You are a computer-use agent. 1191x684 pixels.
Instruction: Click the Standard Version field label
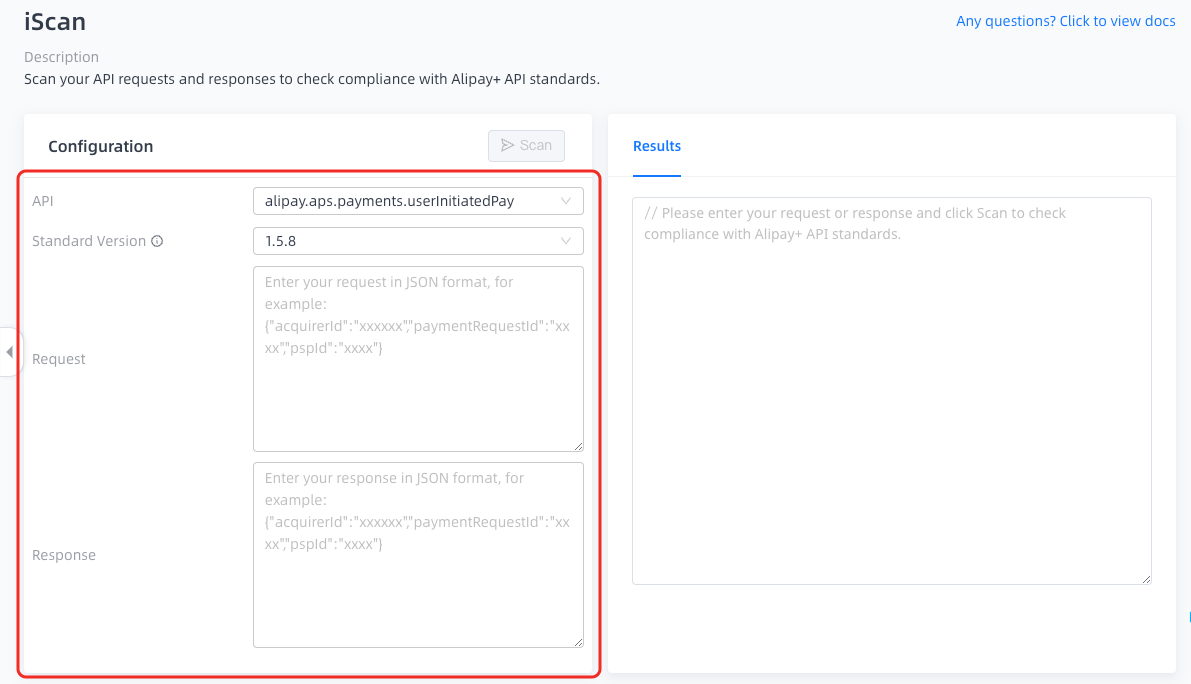tap(89, 241)
